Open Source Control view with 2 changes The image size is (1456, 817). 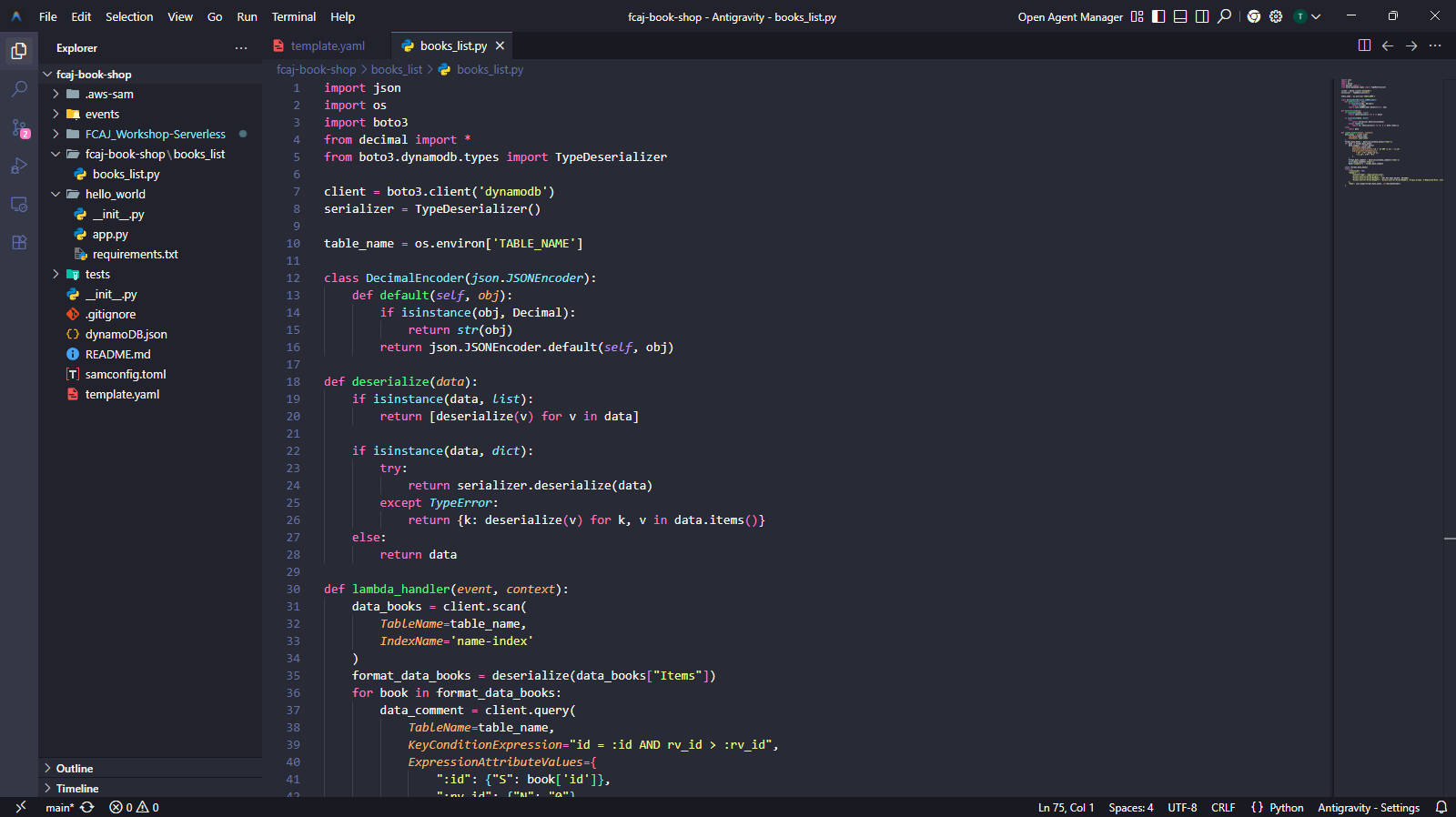click(19, 128)
